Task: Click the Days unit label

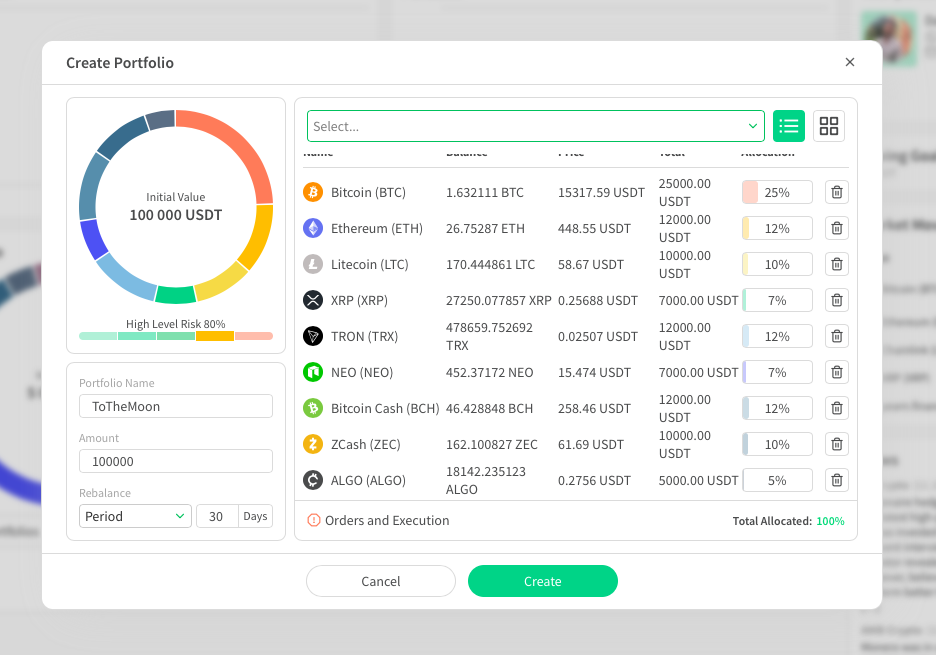Action: tap(255, 516)
